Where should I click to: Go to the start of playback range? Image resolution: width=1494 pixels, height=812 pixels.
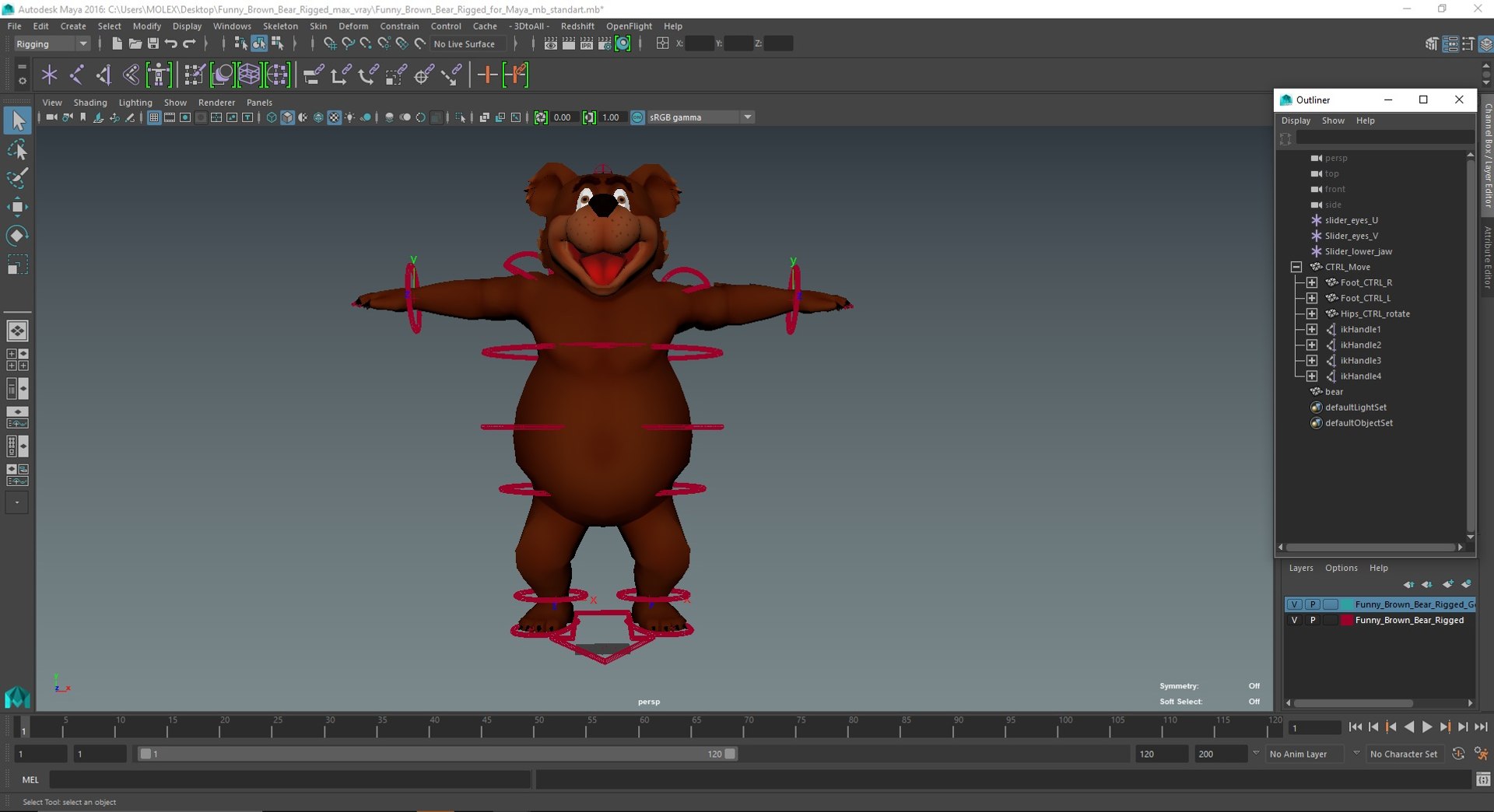[1355, 727]
